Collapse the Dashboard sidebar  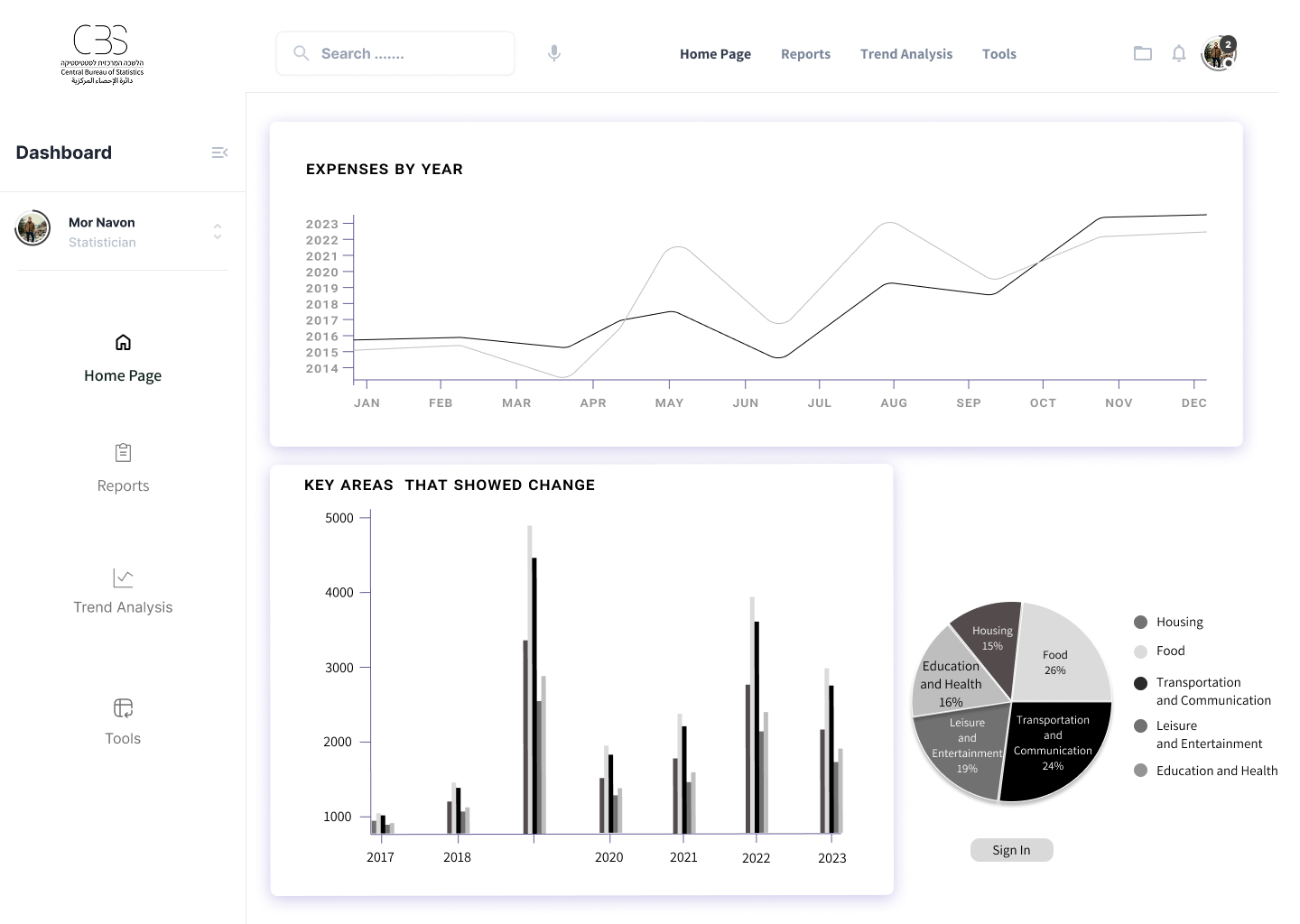(219, 152)
